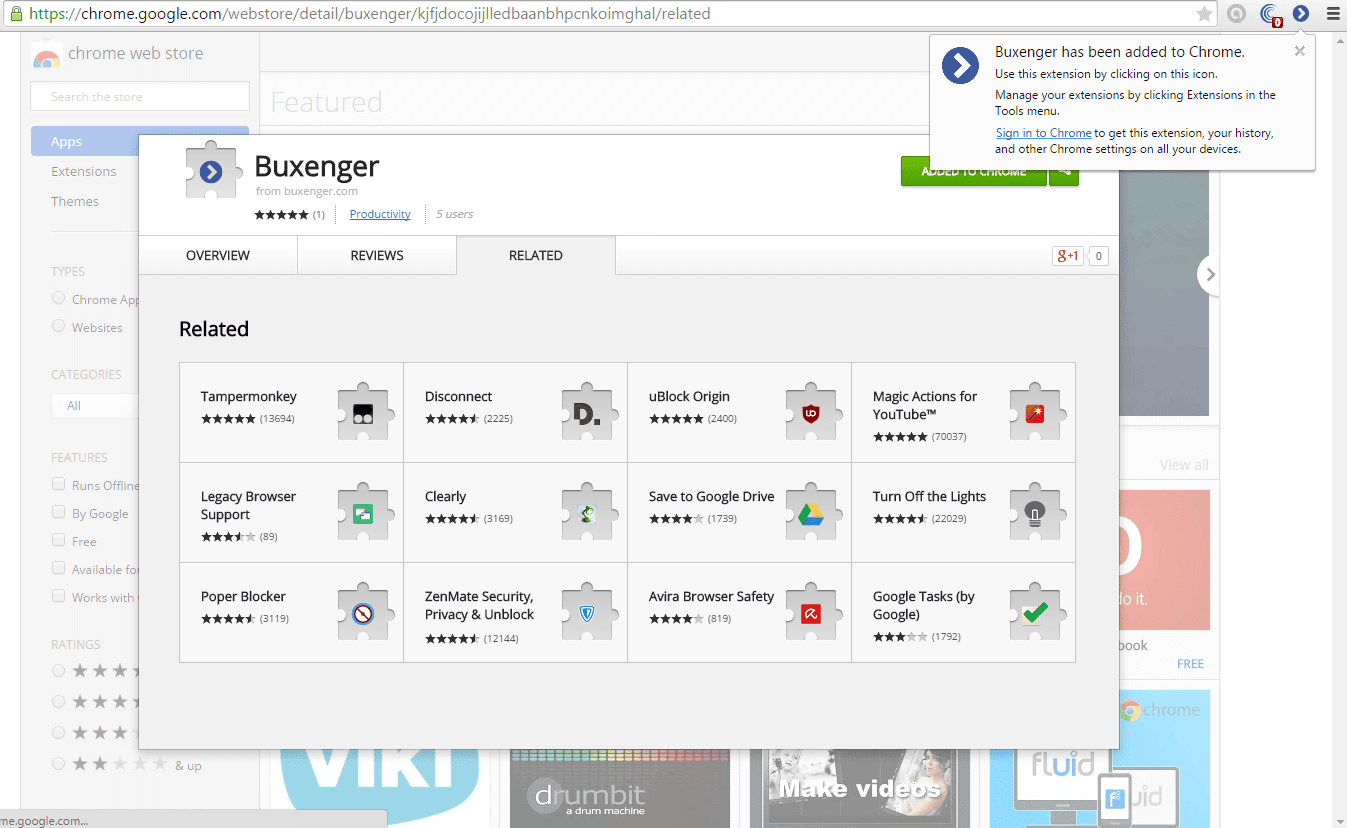This screenshot has height=828, width=1347.
Task: Click the Save to Google Drive title
Action: (x=711, y=496)
